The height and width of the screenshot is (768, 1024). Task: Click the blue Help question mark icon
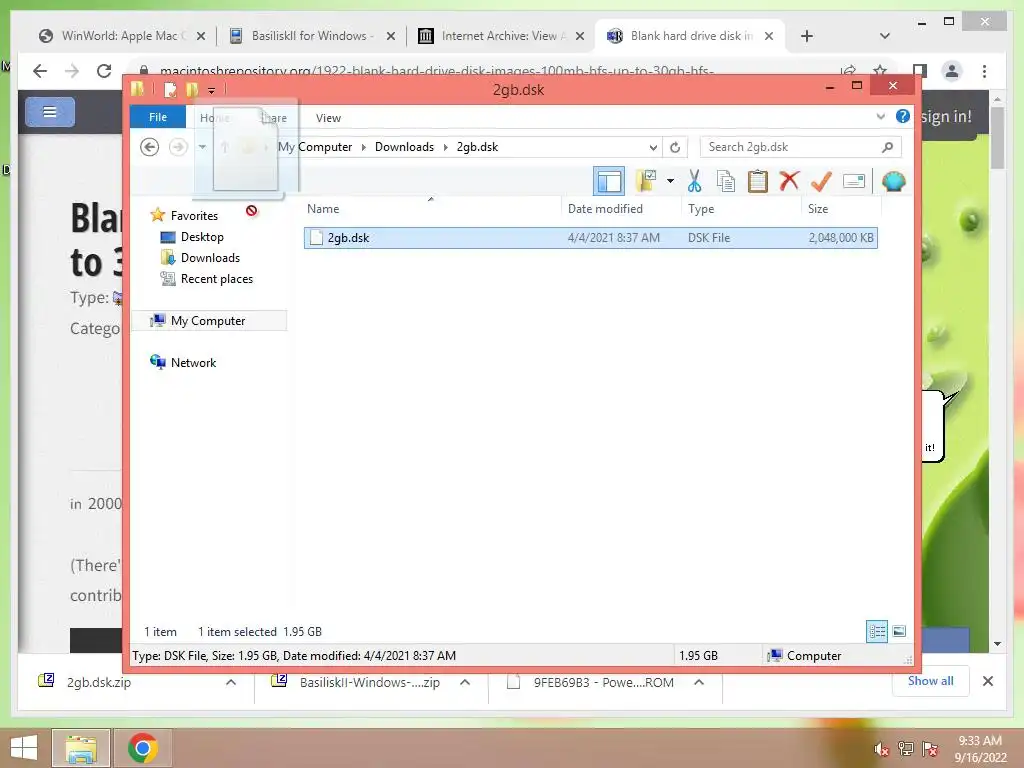(x=903, y=117)
